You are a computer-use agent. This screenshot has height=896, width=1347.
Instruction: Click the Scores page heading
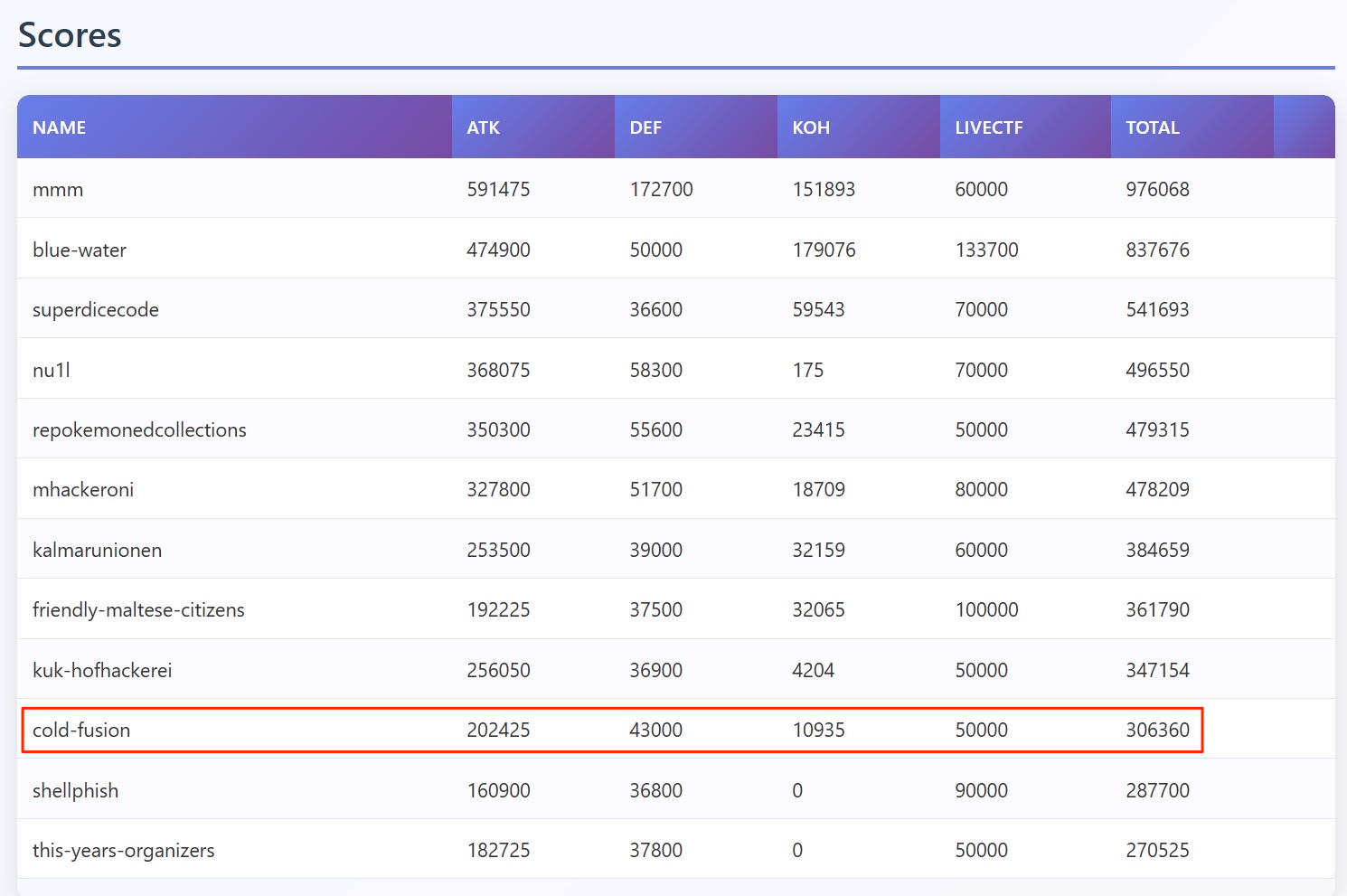[x=70, y=35]
